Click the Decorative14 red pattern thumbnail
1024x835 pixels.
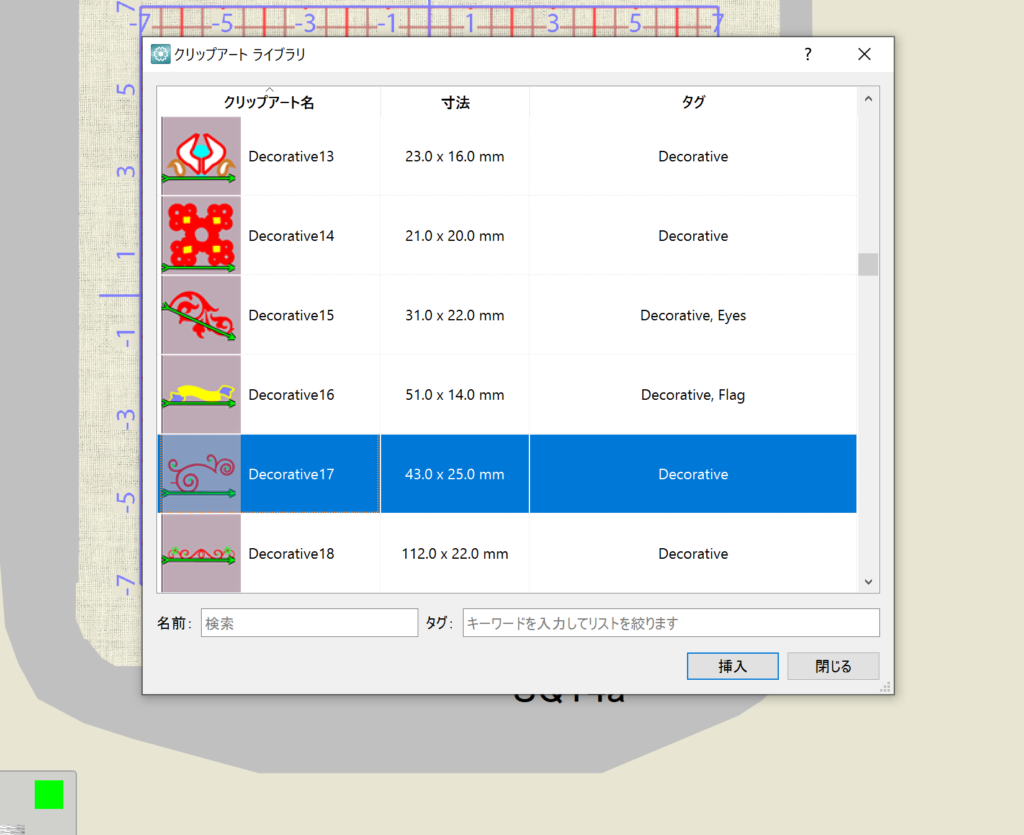coord(201,236)
